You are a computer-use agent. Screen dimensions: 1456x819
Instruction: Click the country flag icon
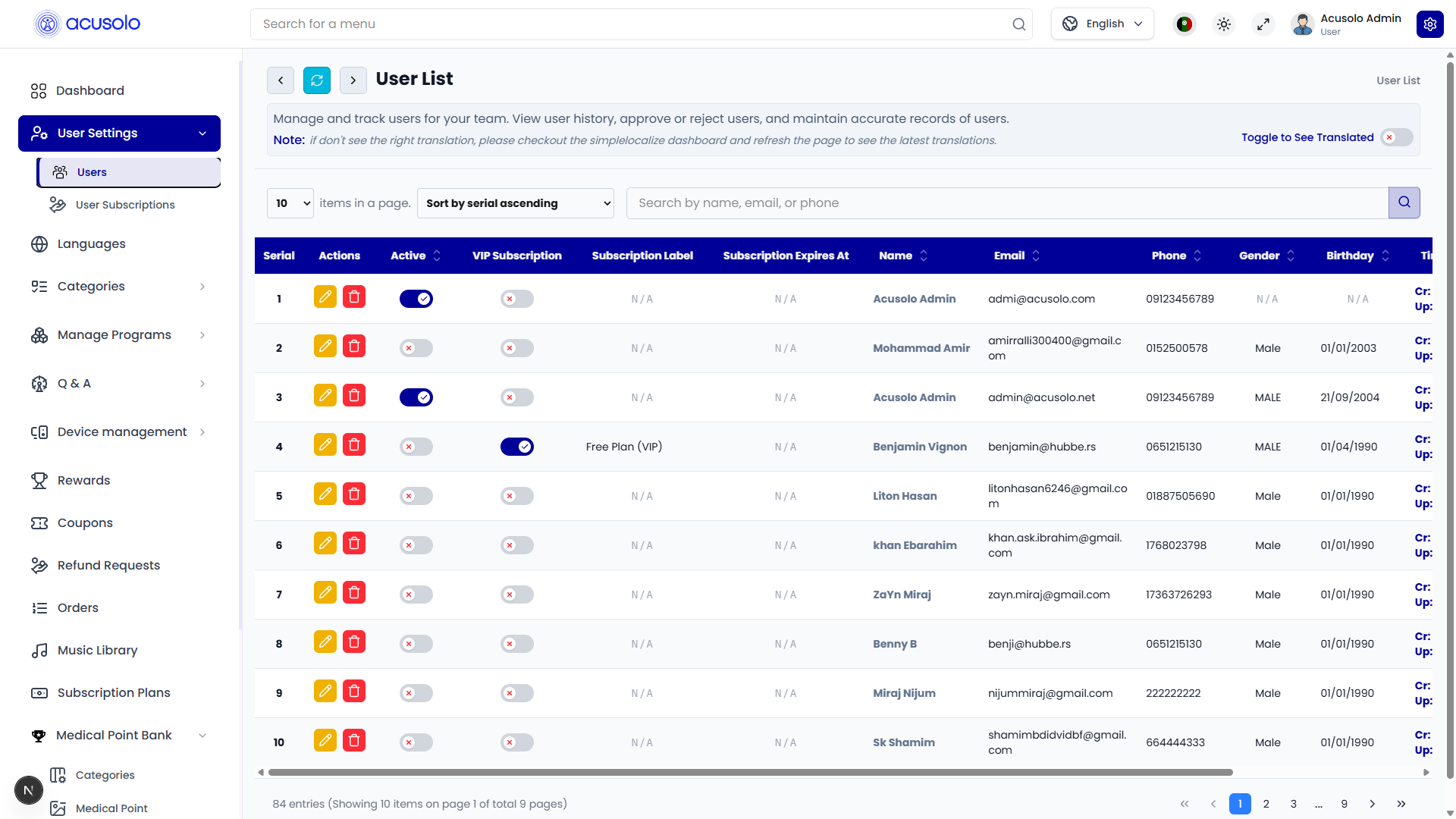[1185, 24]
